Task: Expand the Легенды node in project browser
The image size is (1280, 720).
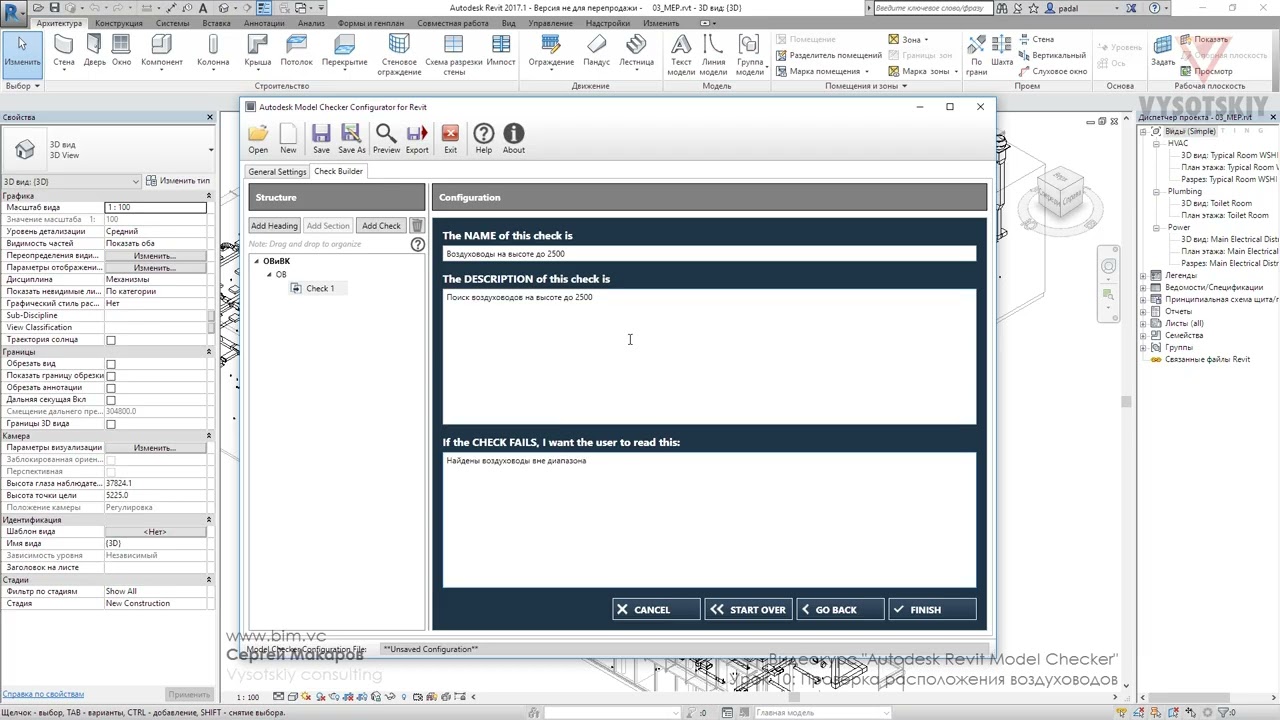Action: 1143,275
